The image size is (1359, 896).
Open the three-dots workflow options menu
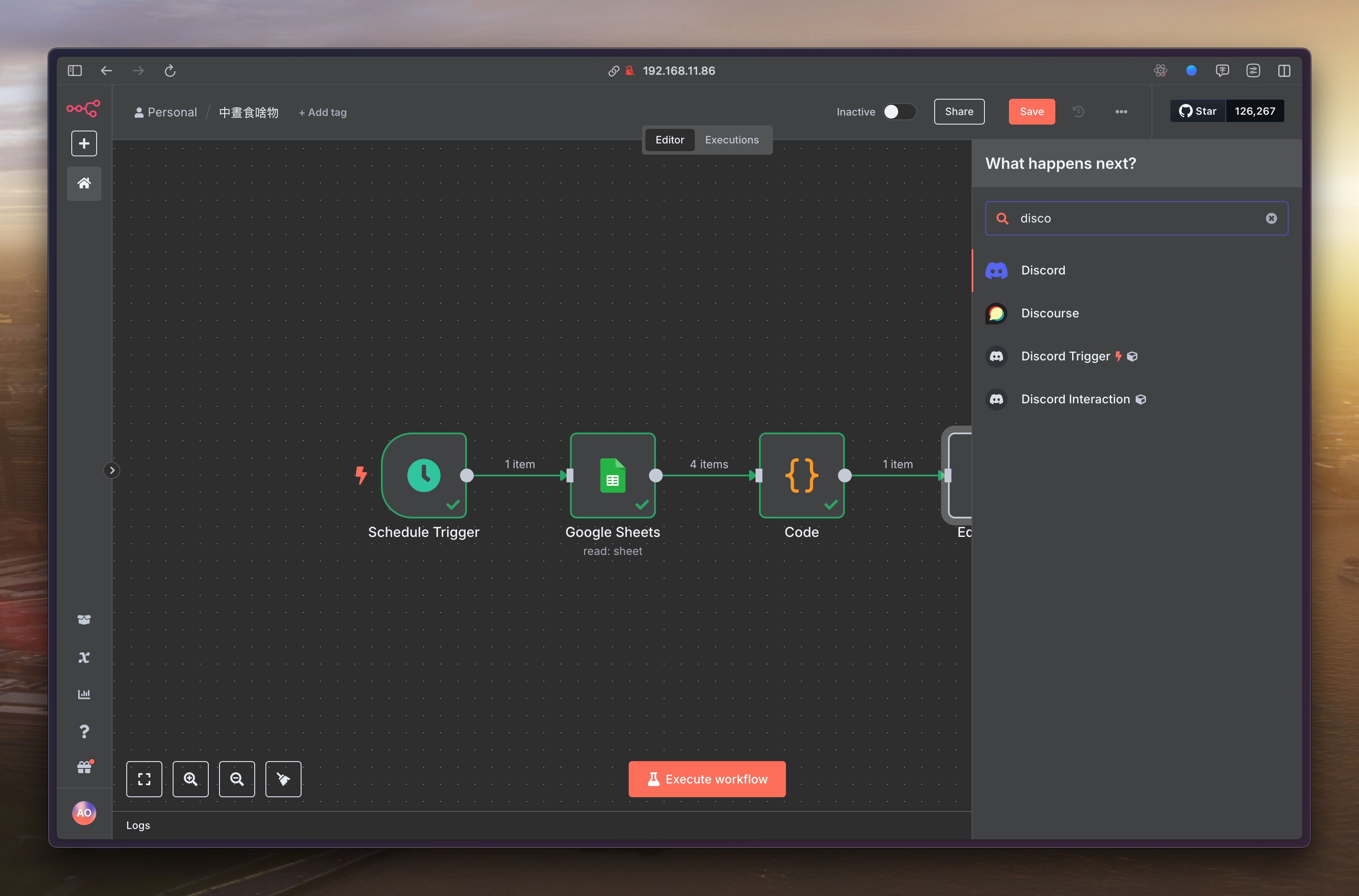pos(1121,111)
